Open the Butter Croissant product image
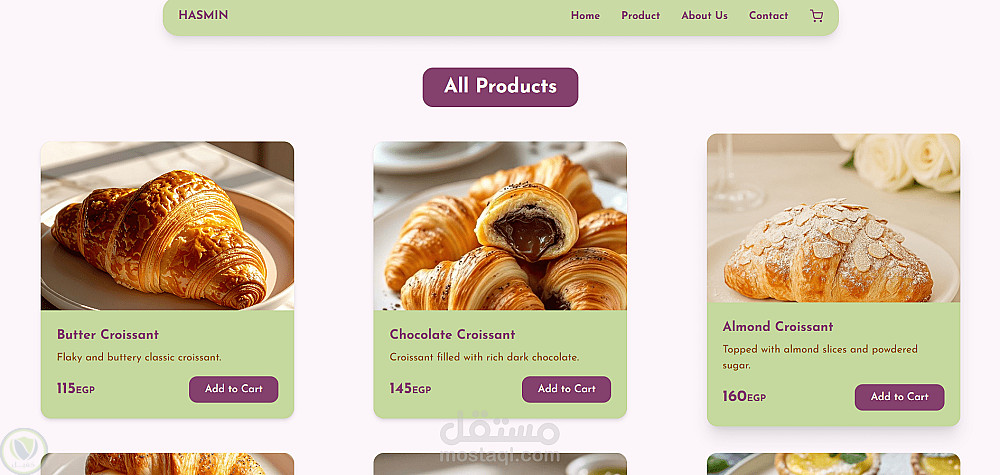Screen dimensions: 1000x475 coord(167,226)
